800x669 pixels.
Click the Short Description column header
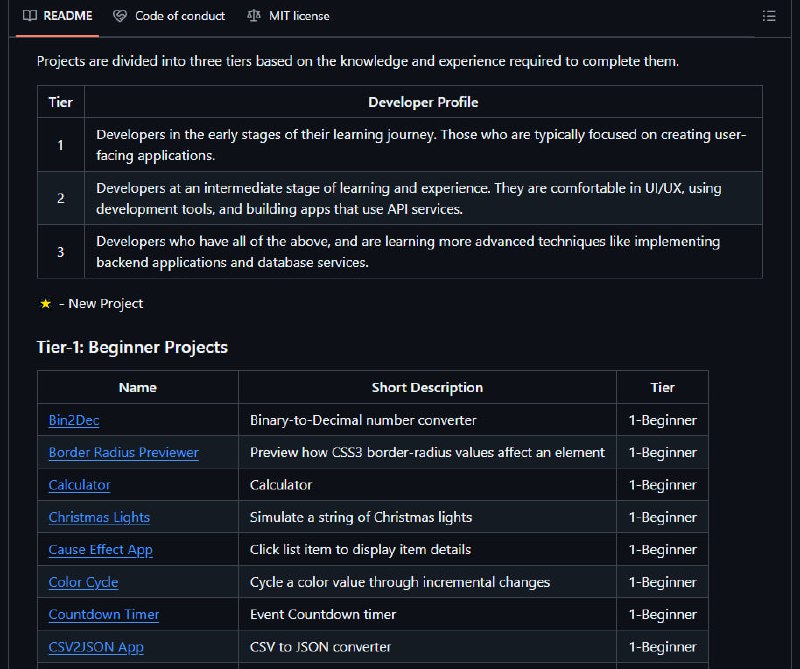[427, 387]
